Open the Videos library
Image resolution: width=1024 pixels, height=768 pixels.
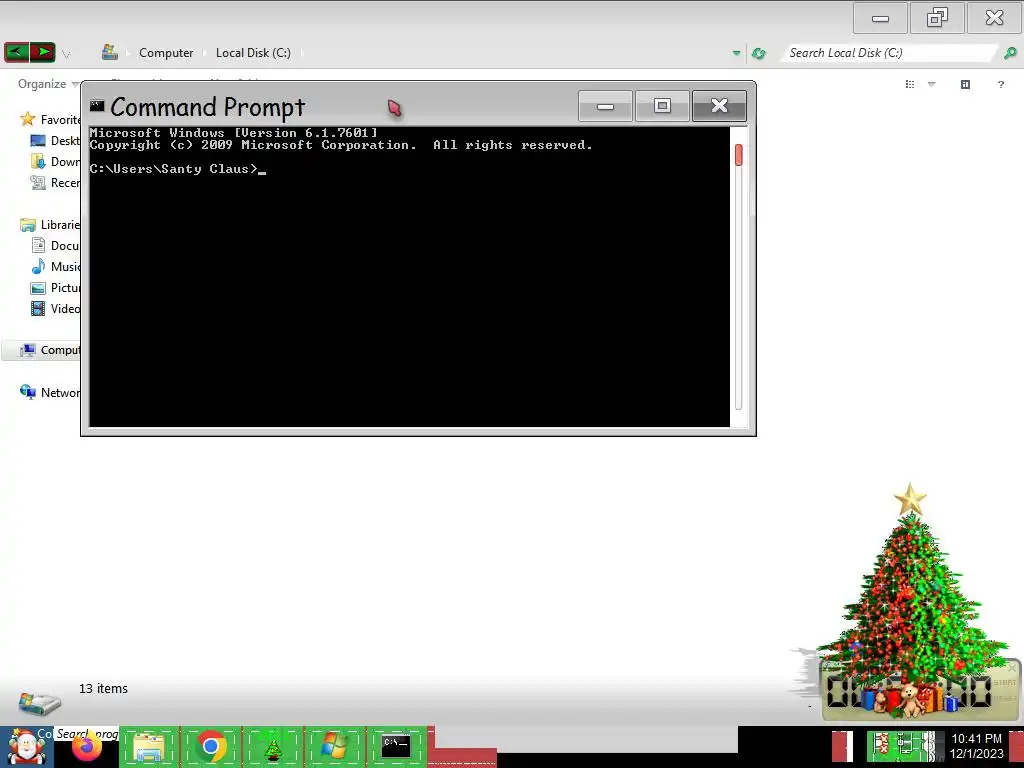56,308
